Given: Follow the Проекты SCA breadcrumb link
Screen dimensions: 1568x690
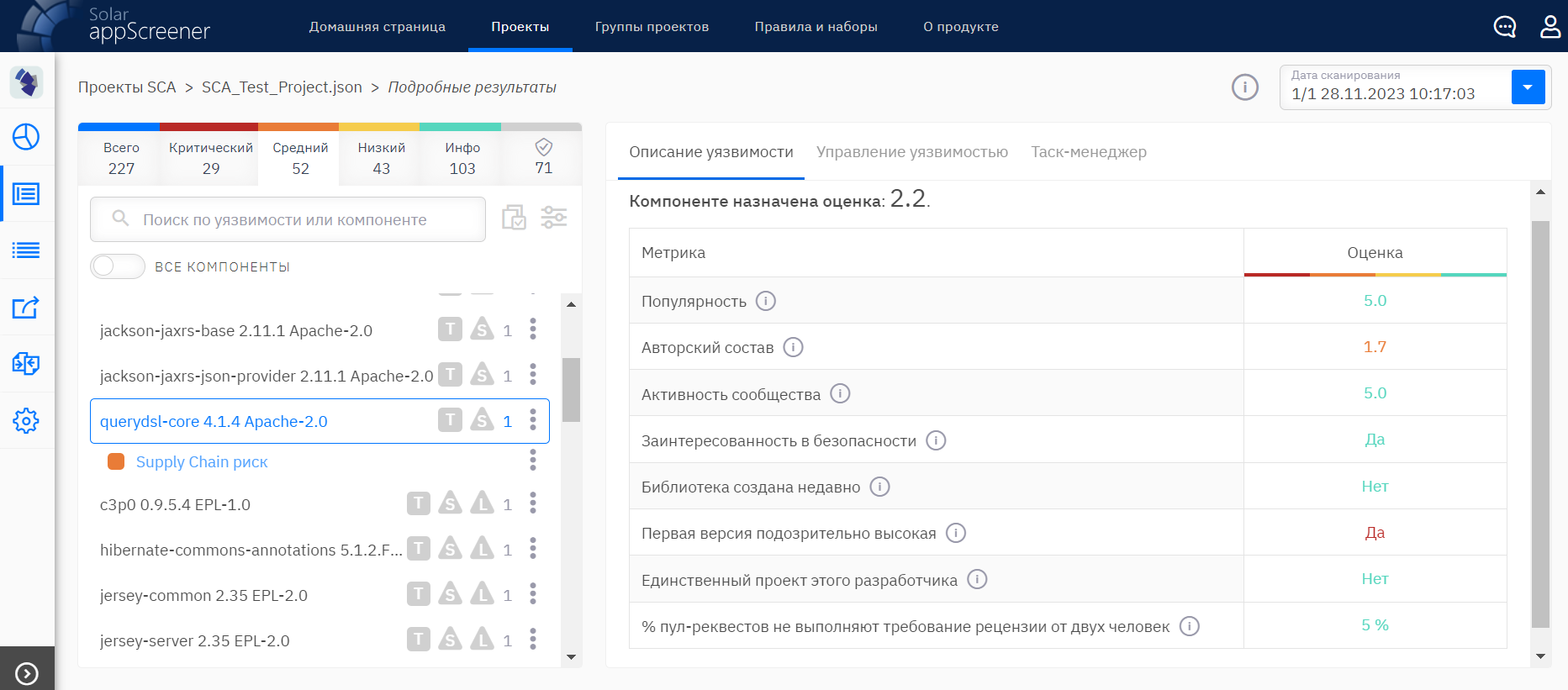Looking at the screenshot, I should click(x=127, y=87).
